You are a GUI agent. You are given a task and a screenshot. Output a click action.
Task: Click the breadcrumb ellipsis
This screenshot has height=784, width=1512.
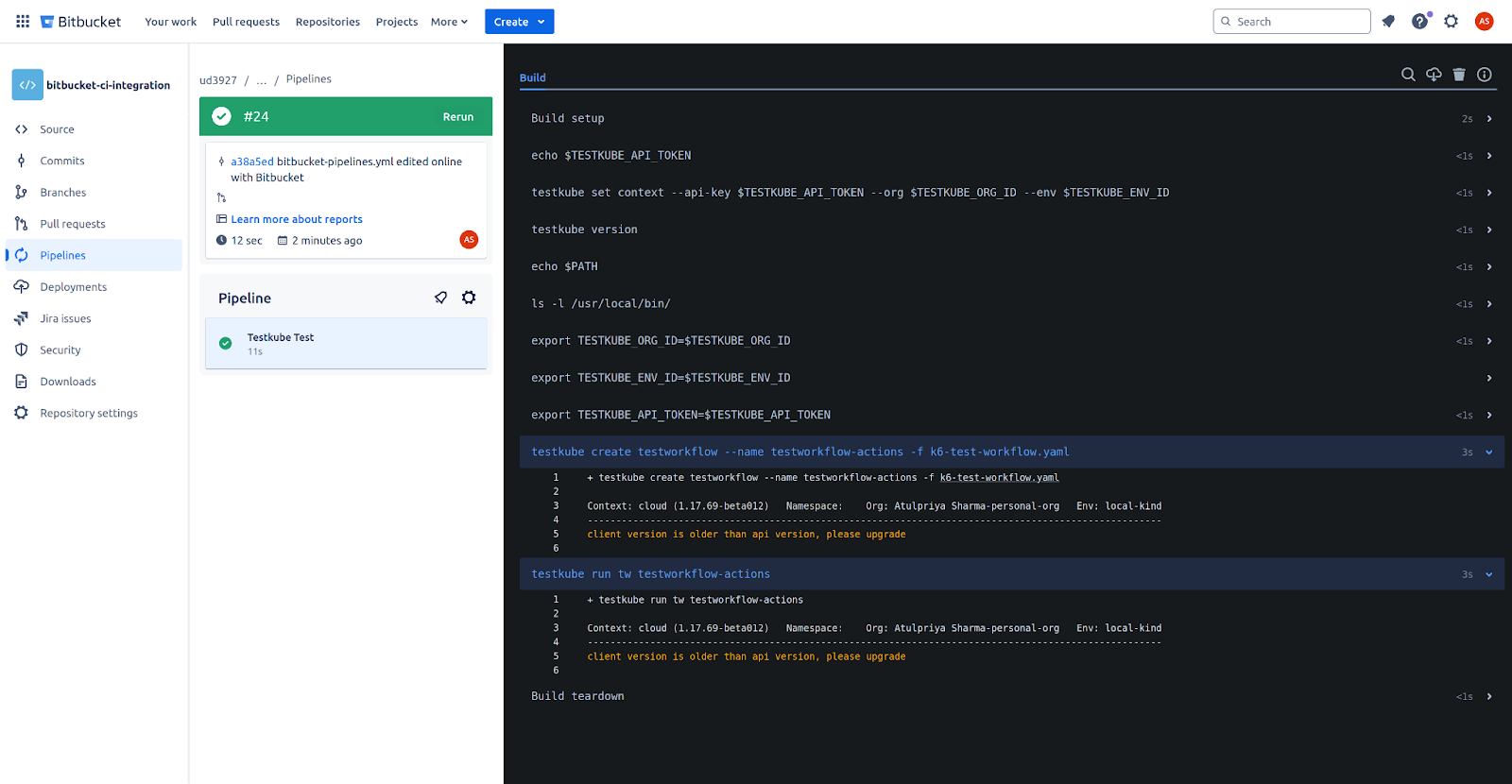pos(262,80)
